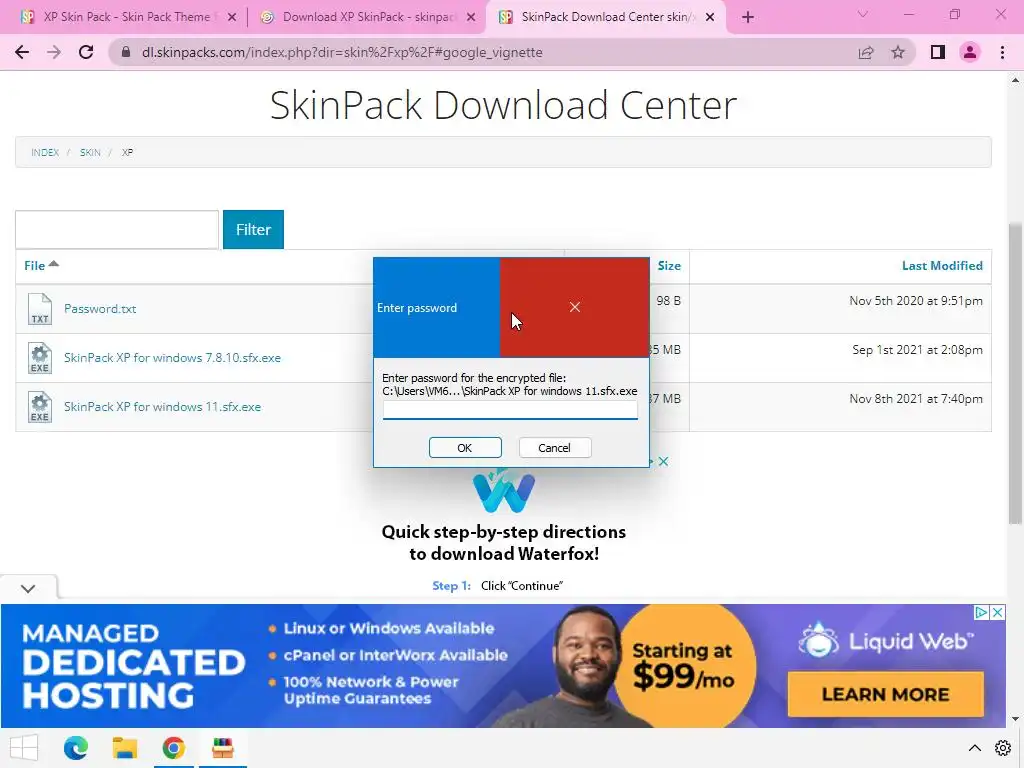Click LEARN MORE in Liquid Web ad
This screenshot has height=768, width=1024.
(886, 694)
